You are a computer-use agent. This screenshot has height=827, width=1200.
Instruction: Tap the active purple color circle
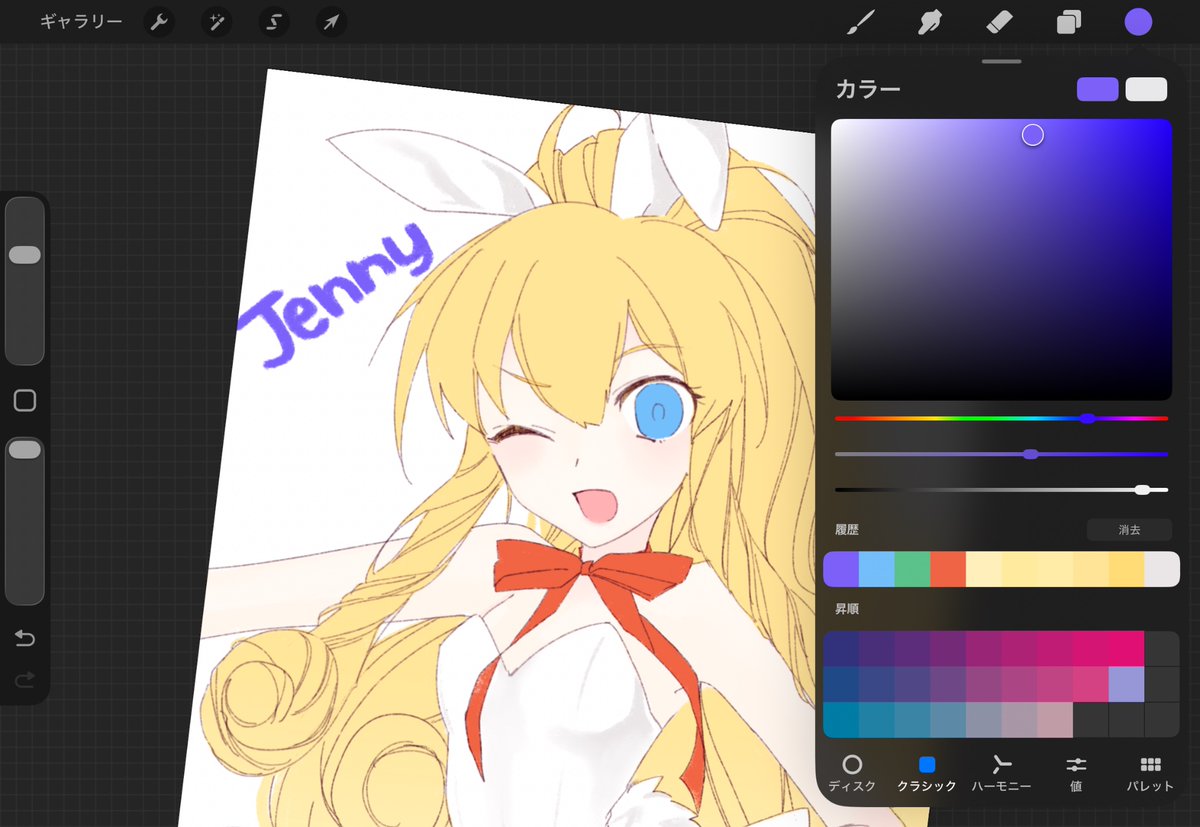tap(1138, 22)
